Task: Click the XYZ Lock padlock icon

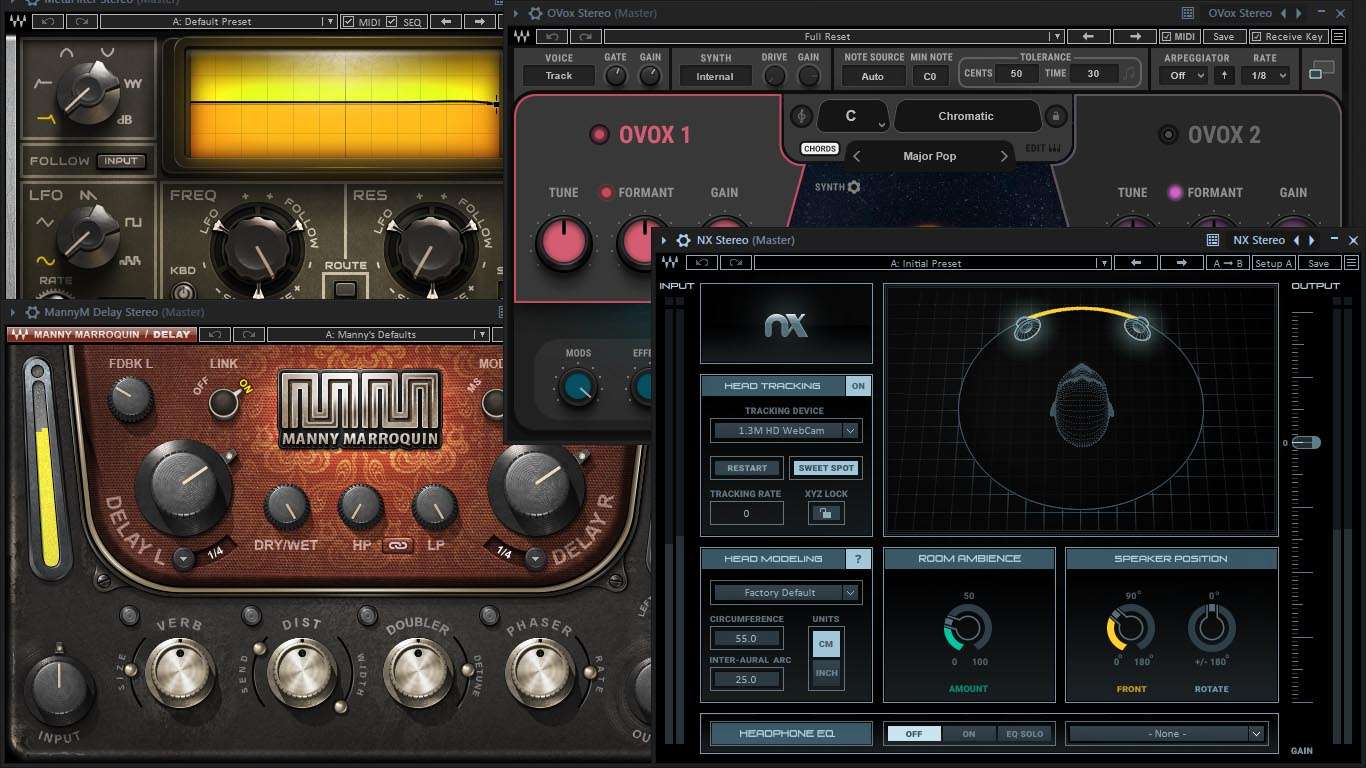Action: click(825, 513)
